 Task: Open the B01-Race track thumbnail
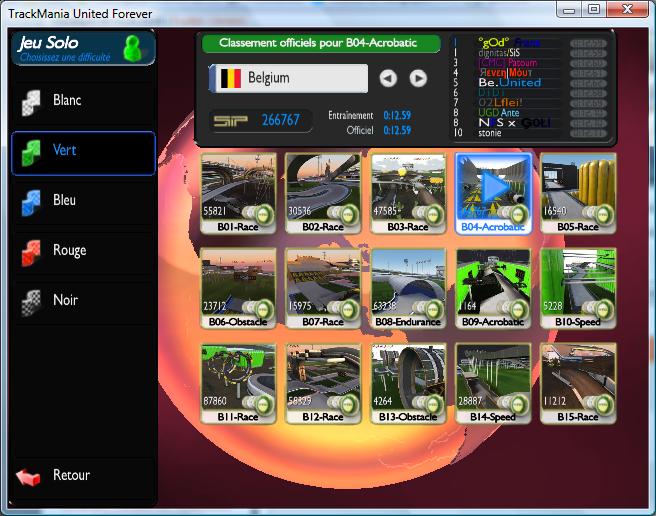tap(238, 190)
